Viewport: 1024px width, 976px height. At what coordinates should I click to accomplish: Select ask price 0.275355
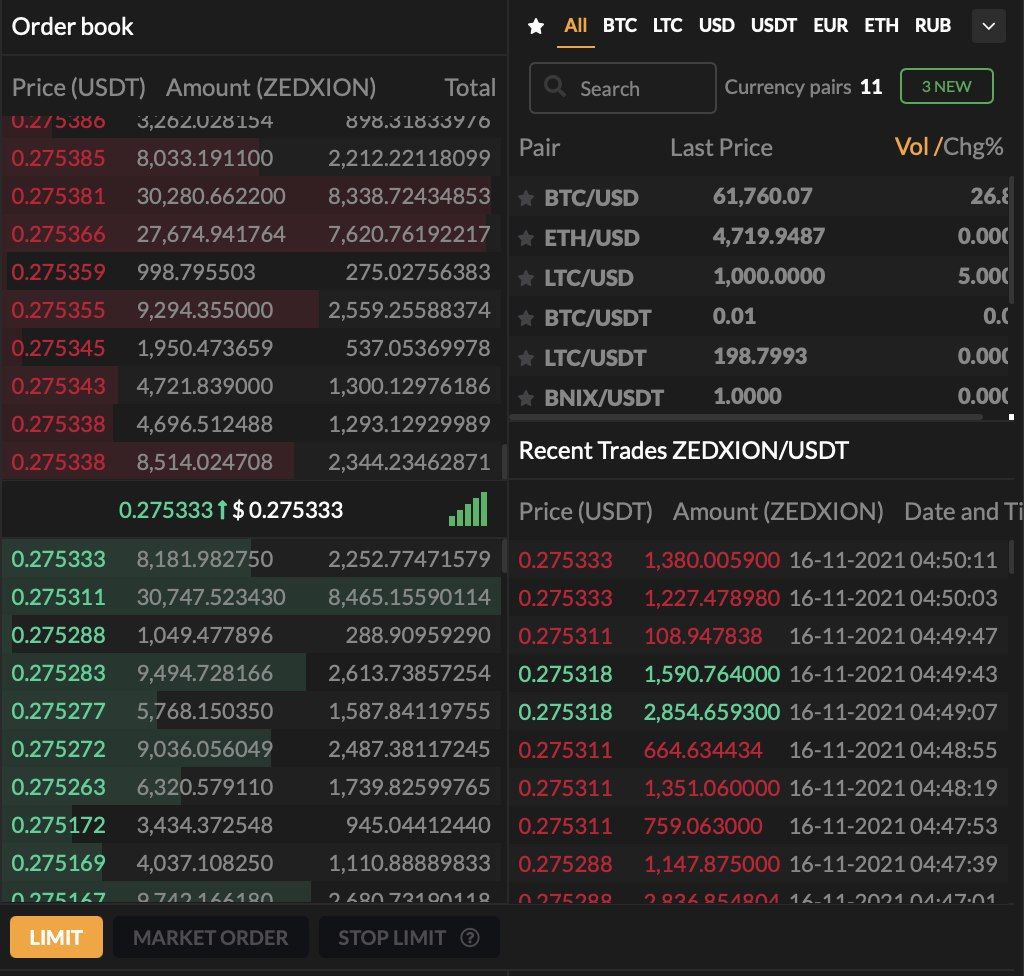(58, 310)
